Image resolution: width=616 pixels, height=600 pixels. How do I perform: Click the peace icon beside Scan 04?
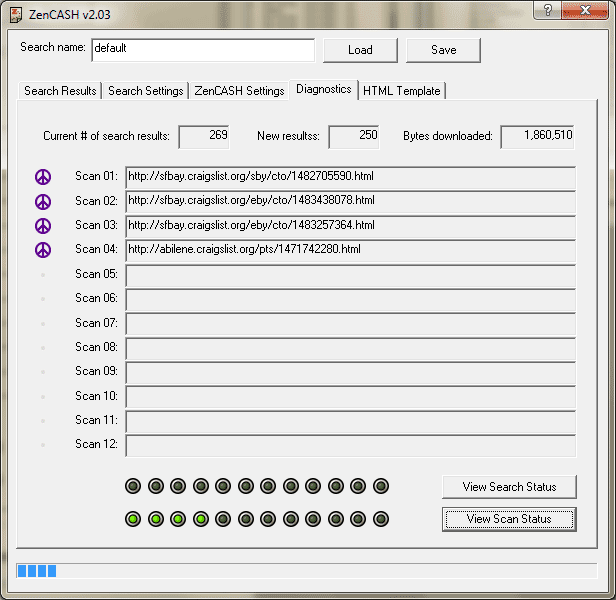[43, 250]
